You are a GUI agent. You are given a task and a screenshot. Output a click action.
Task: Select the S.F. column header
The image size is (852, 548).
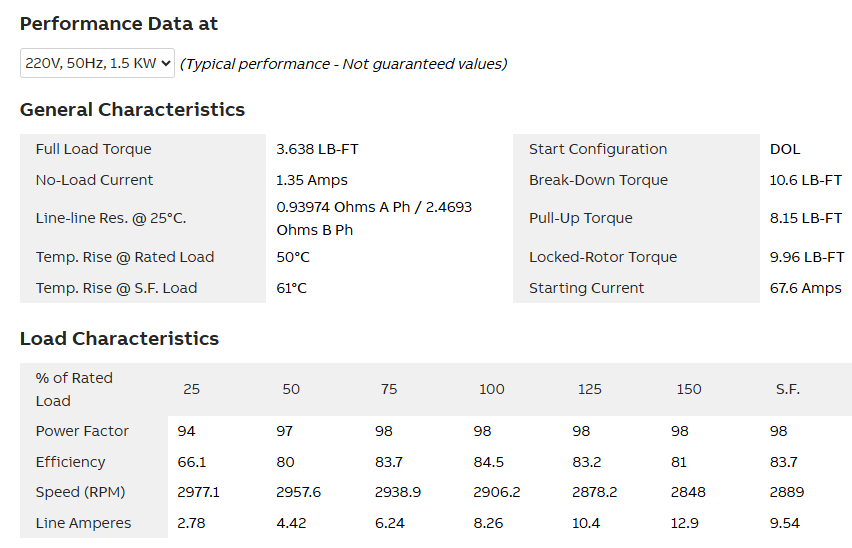(787, 389)
